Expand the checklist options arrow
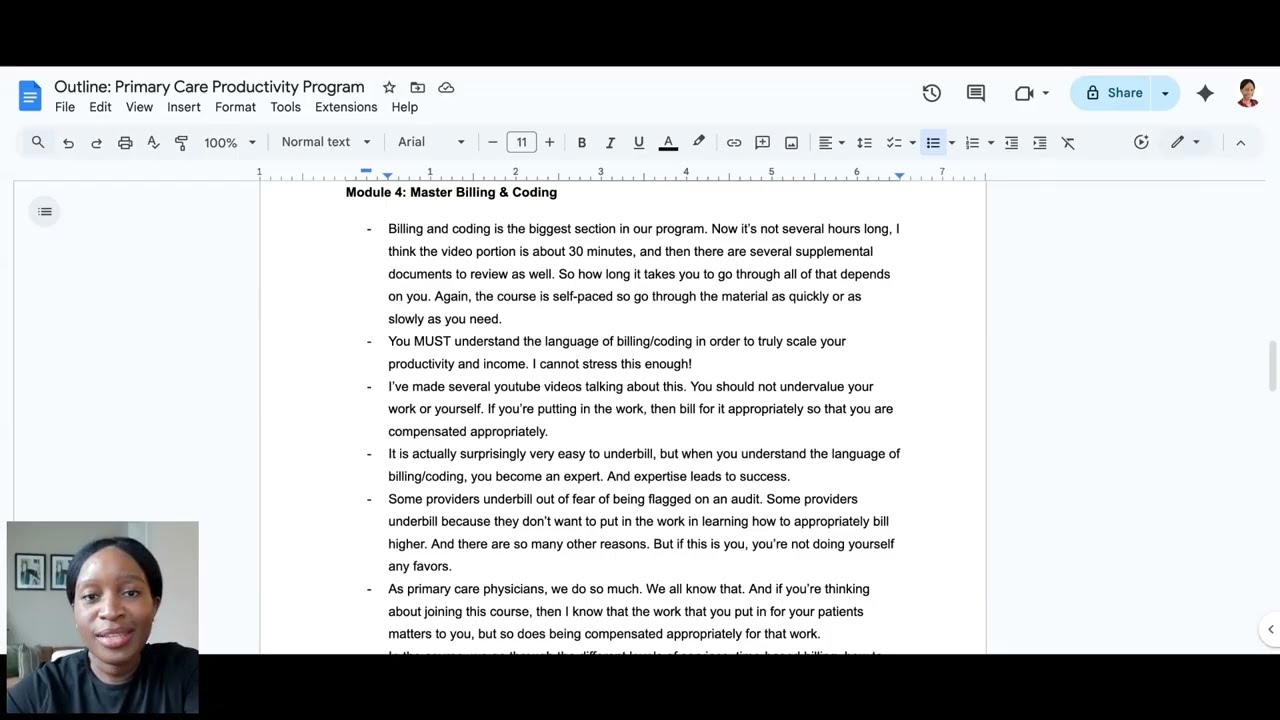This screenshot has height=720, width=1280. [912, 143]
